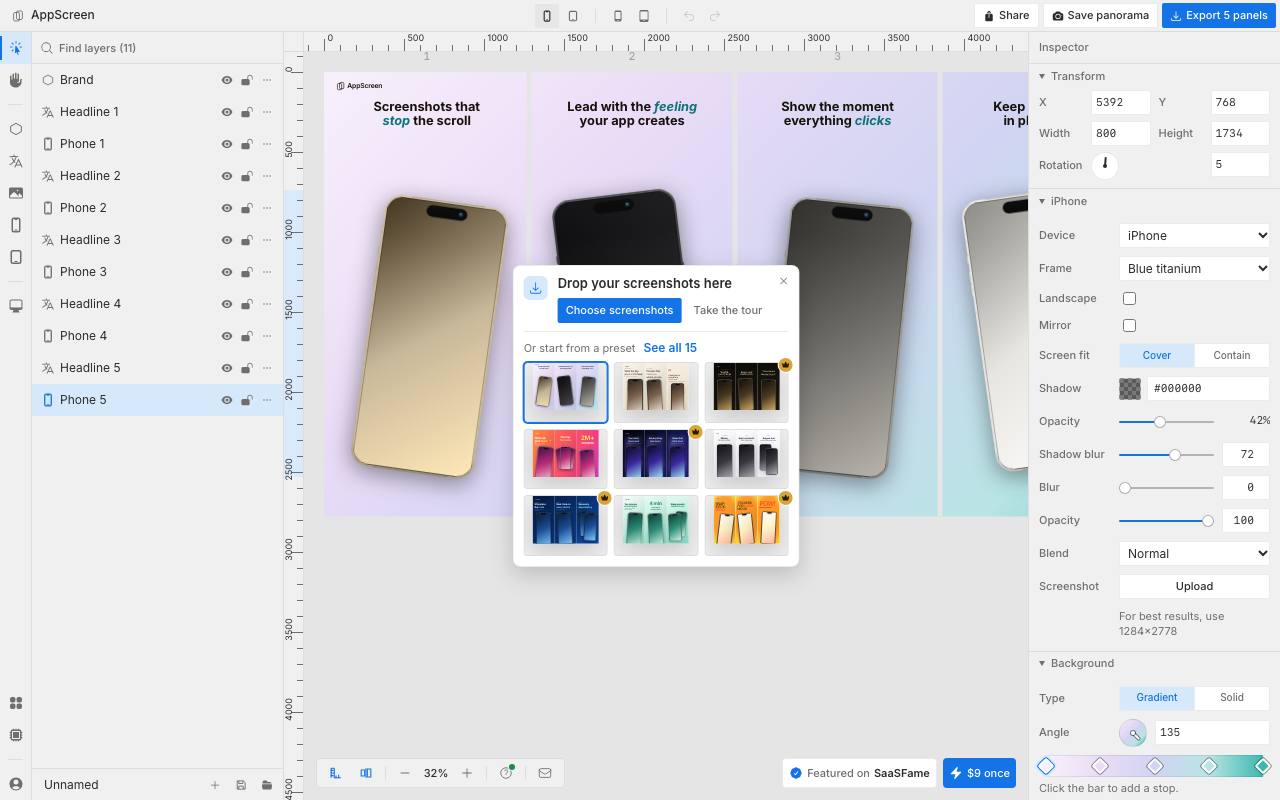
Task: Click the mail envelope icon
Action: [545, 773]
